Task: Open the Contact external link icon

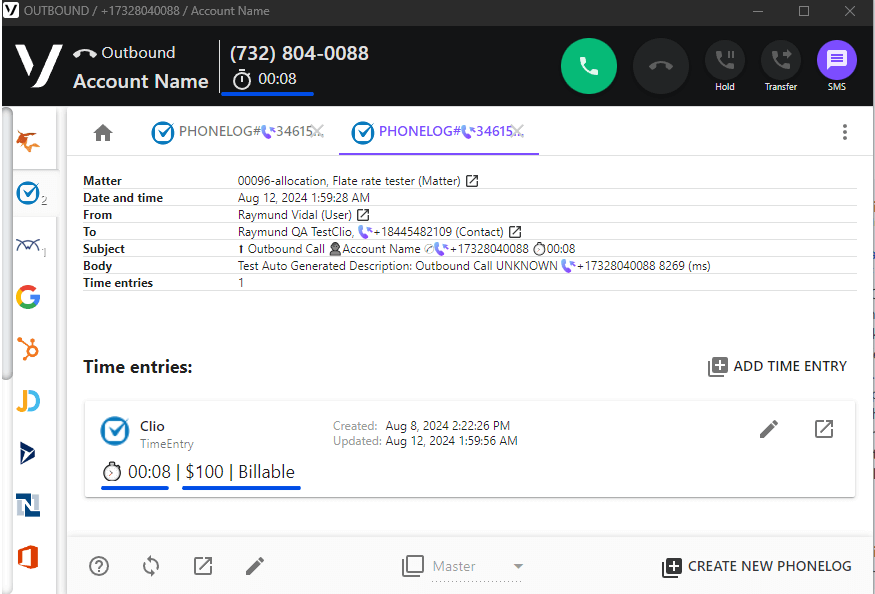Action: pos(515,232)
